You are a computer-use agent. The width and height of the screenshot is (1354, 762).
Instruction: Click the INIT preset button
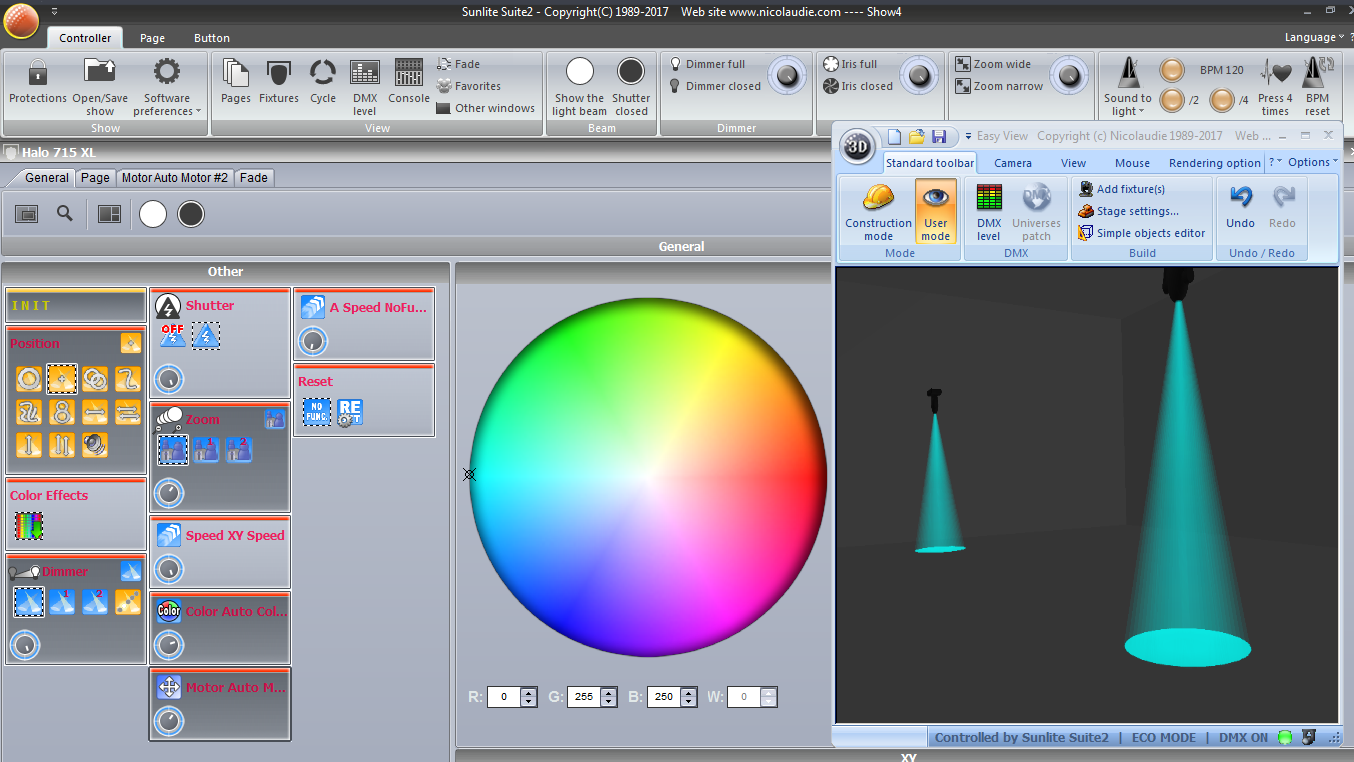click(x=76, y=305)
